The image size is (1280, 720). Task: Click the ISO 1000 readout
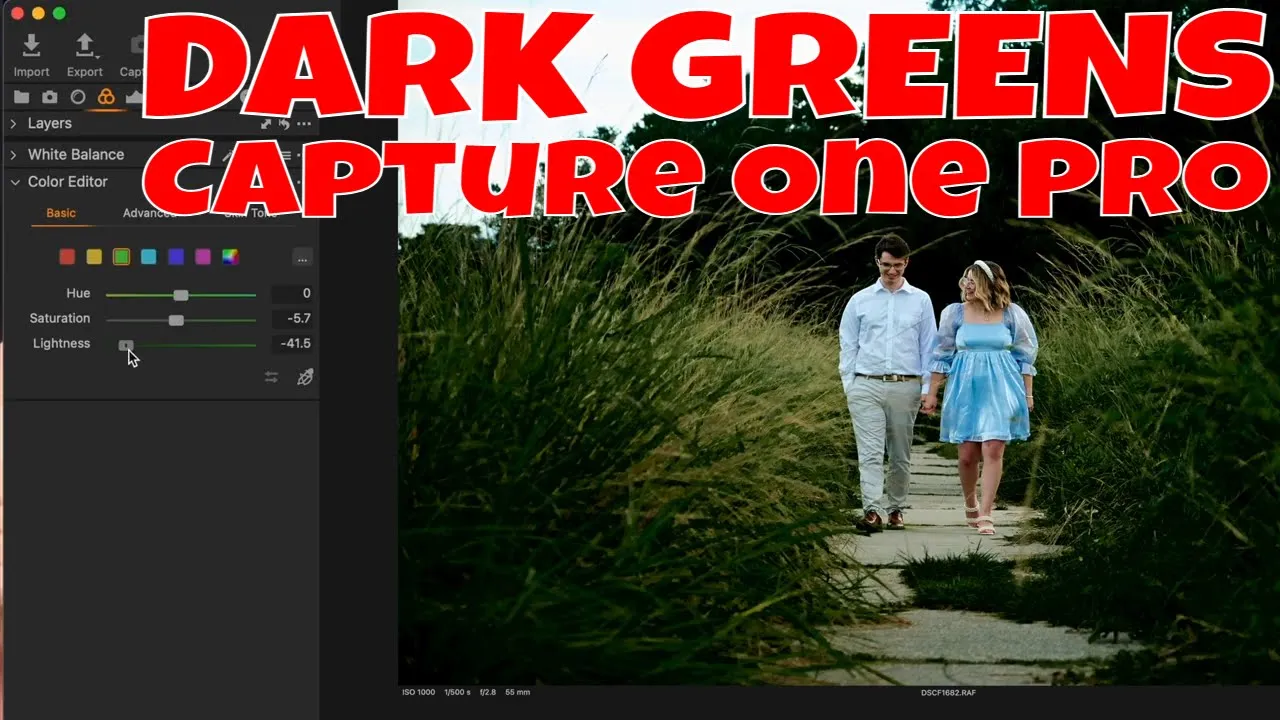(419, 692)
